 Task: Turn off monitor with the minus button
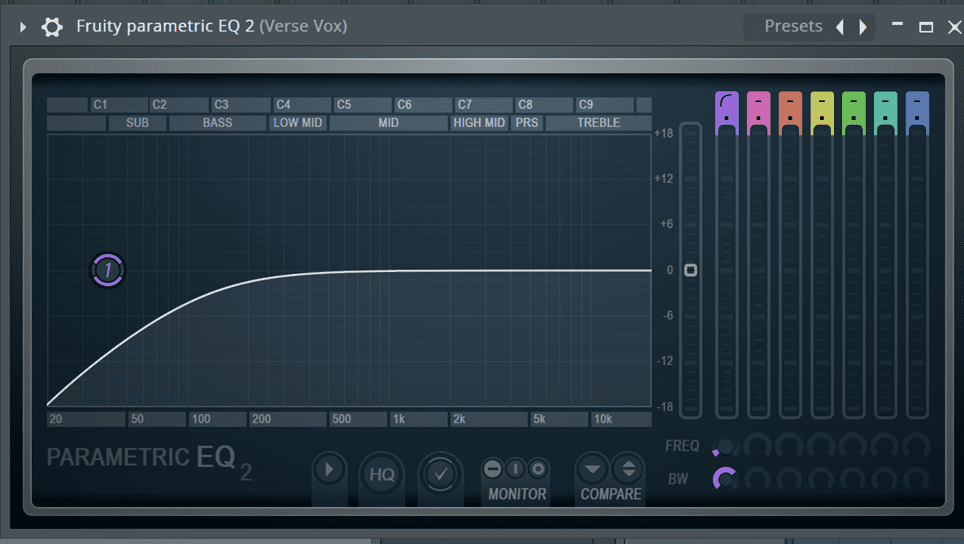click(x=492, y=469)
